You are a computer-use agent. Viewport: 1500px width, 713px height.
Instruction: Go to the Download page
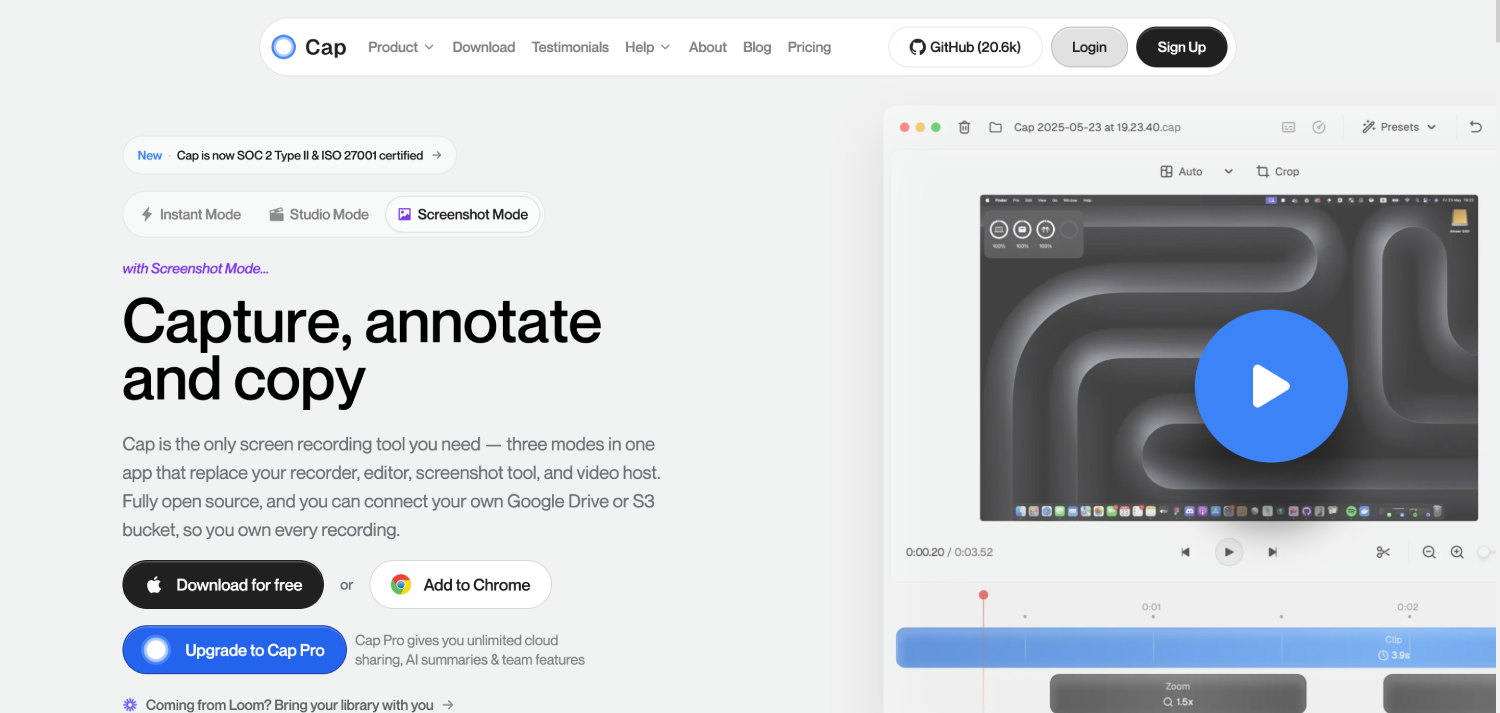point(483,47)
